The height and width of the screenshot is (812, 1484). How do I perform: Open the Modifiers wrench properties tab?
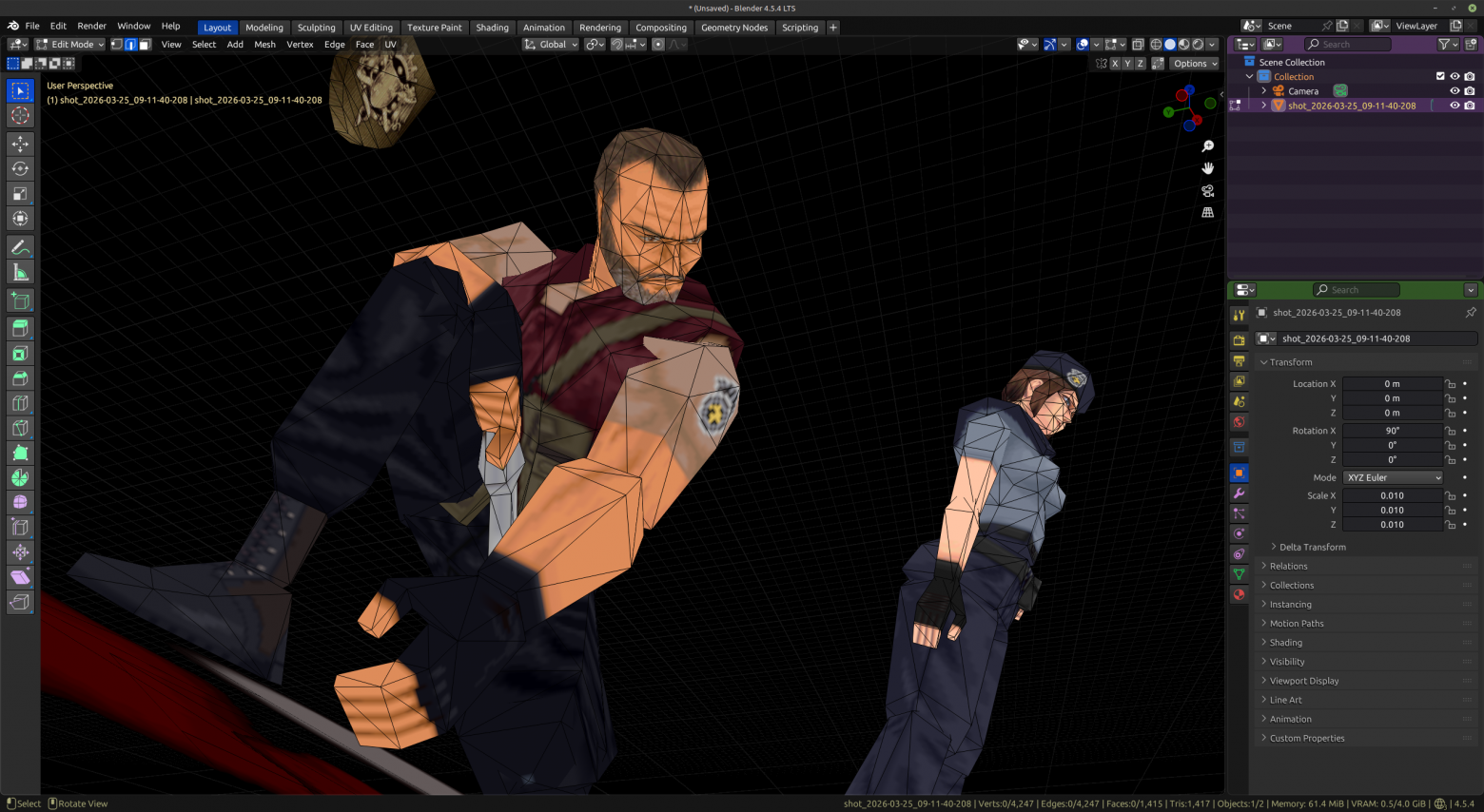pos(1239,493)
